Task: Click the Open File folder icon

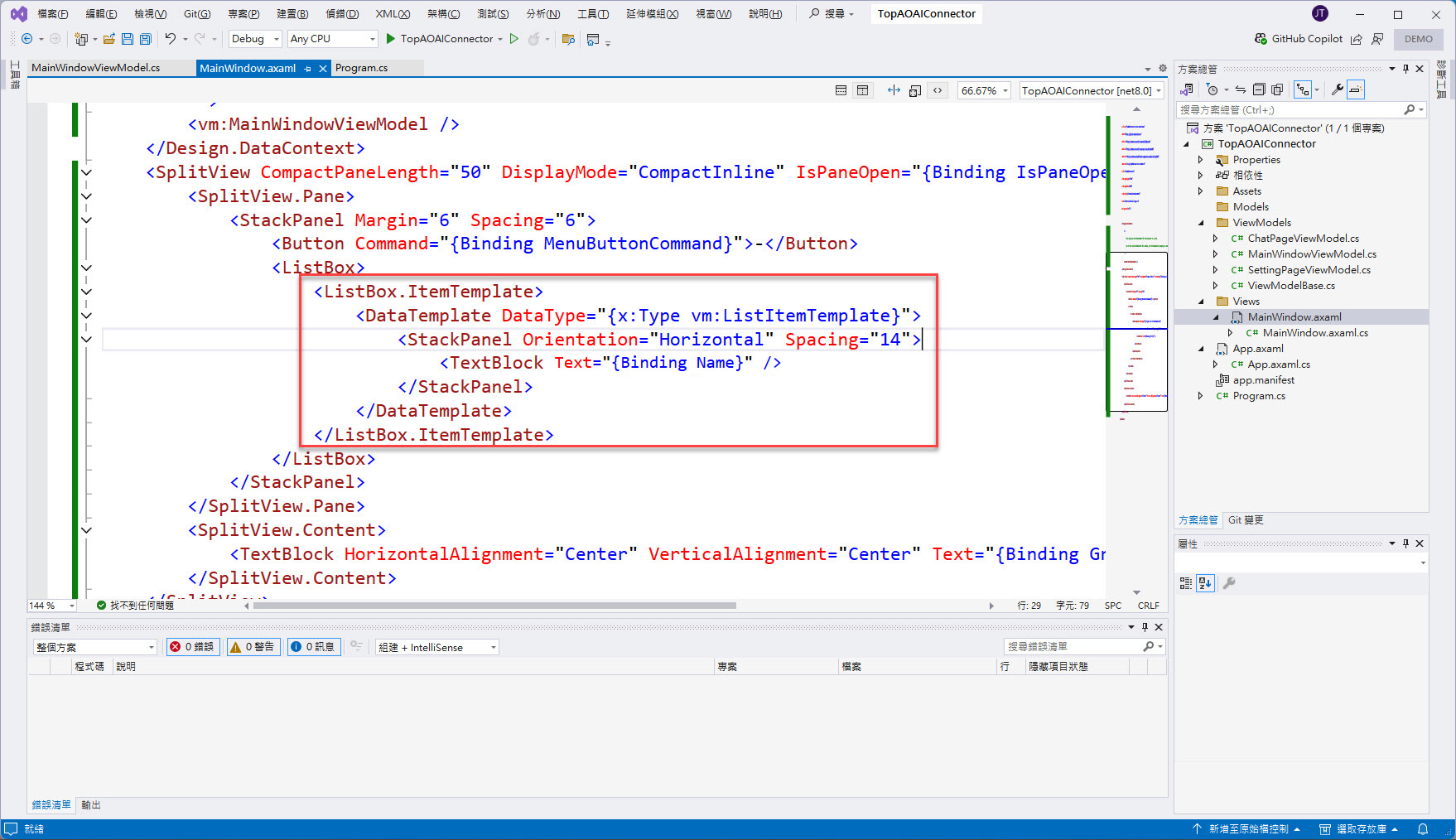Action: 108,39
